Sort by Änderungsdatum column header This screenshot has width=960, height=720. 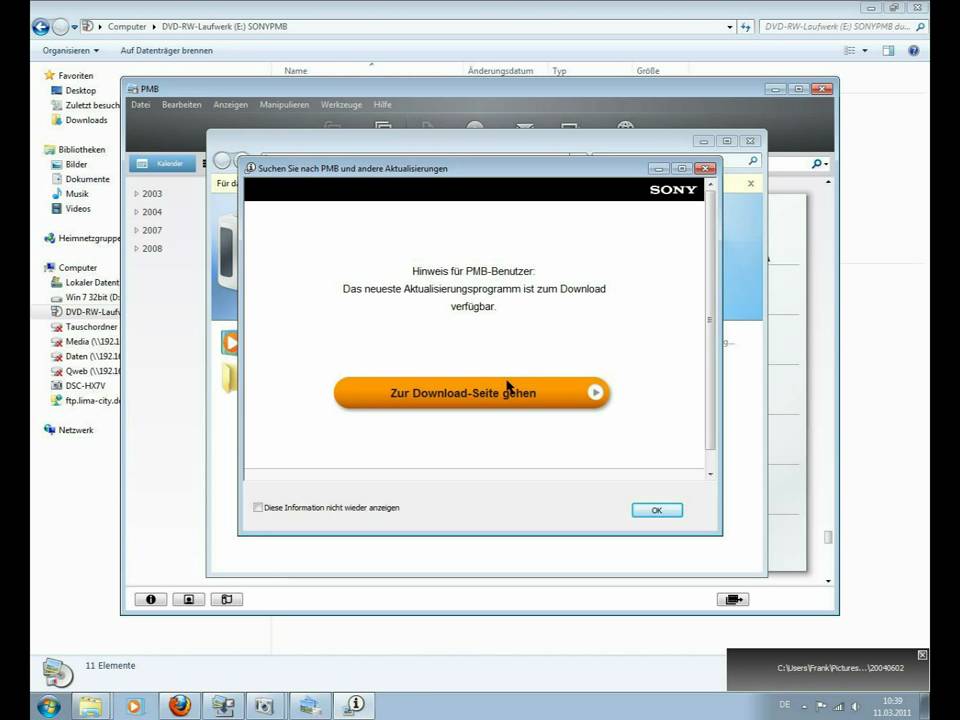(500, 70)
